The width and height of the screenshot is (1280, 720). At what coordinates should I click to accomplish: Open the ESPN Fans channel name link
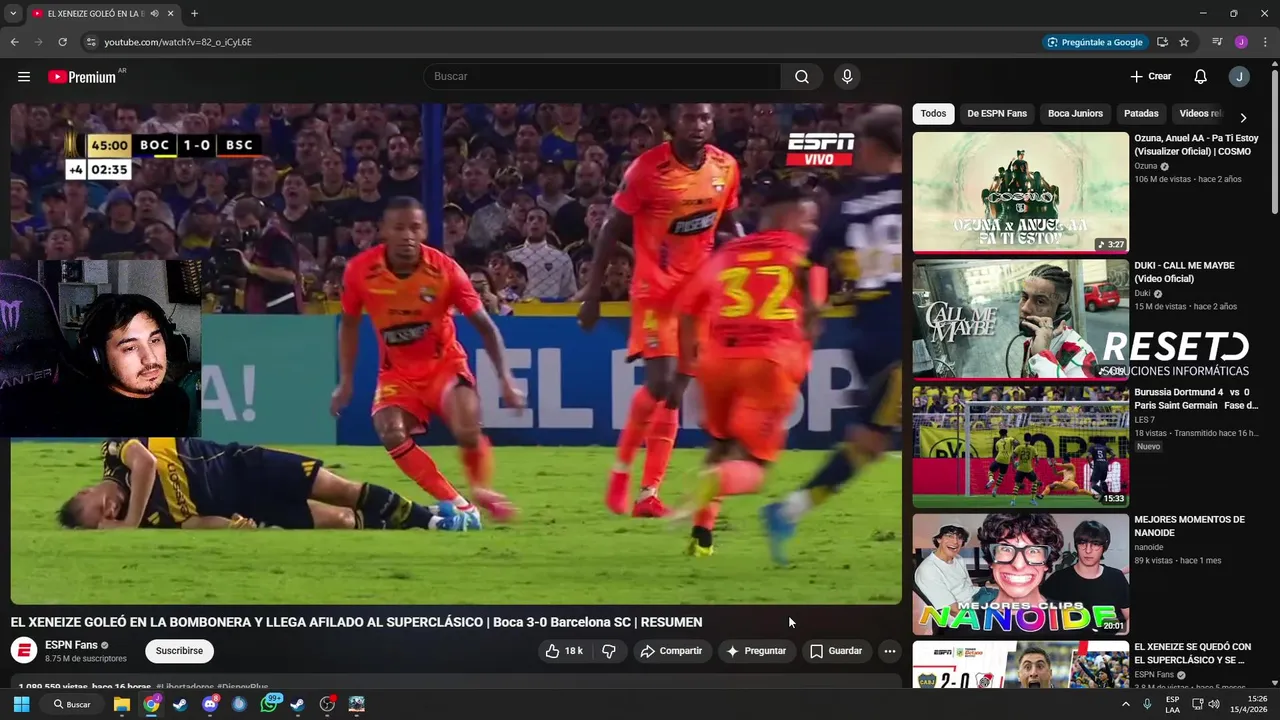[x=71, y=645]
